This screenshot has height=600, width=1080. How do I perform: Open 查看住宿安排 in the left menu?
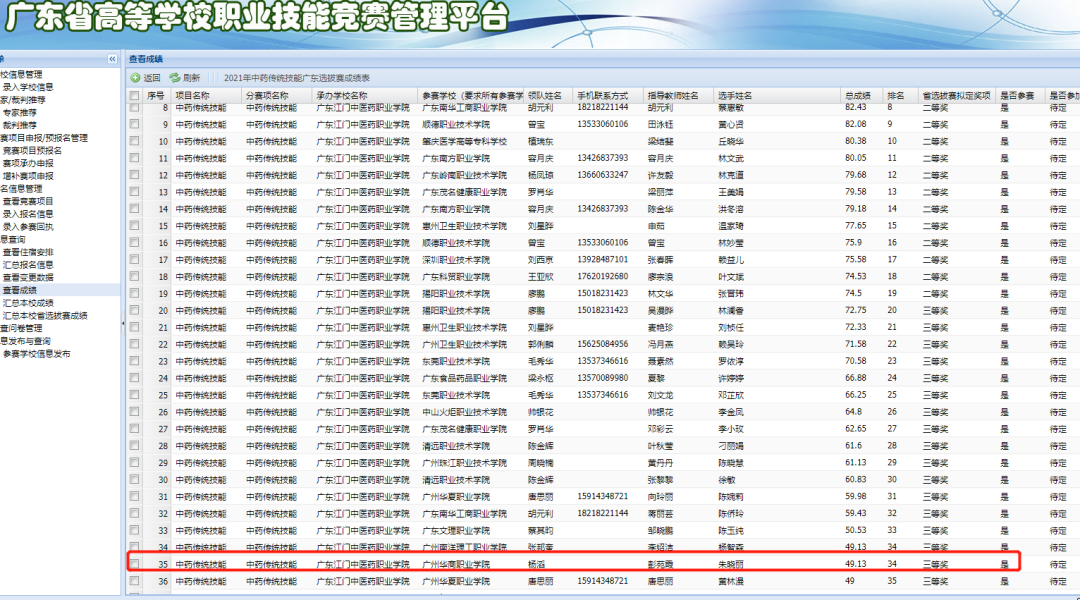click(32, 252)
